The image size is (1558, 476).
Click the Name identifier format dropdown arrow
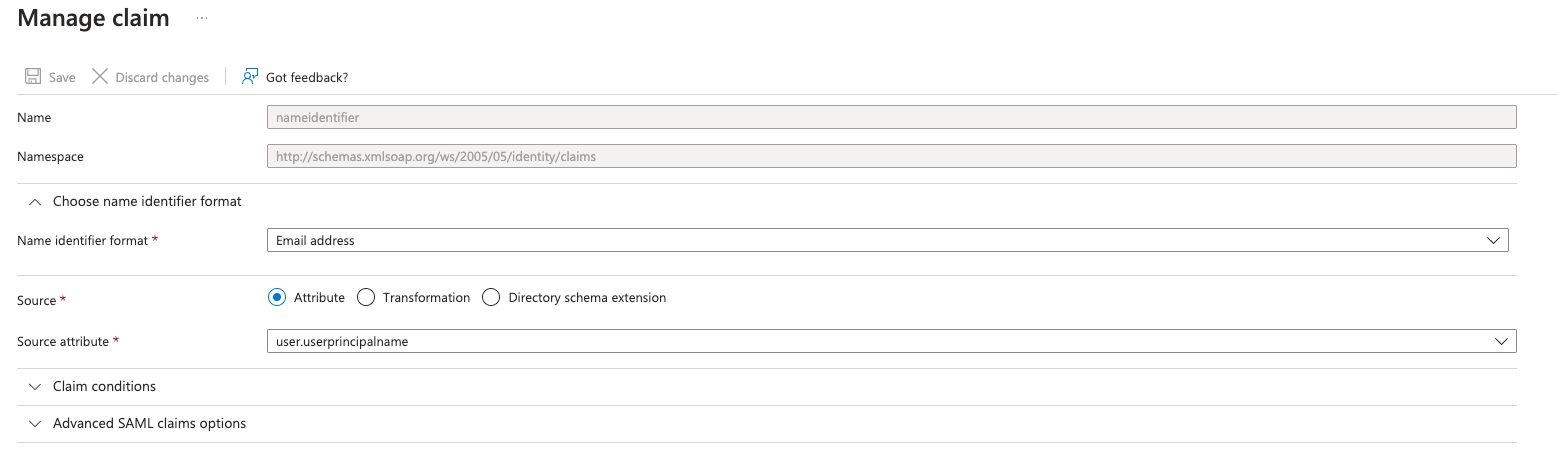click(1493, 241)
